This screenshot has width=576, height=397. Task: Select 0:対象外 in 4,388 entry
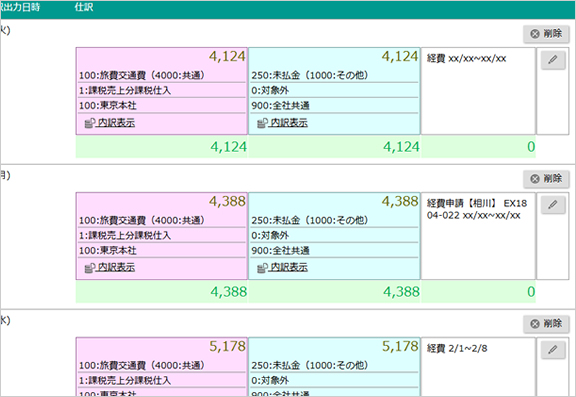click(x=270, y=235)
